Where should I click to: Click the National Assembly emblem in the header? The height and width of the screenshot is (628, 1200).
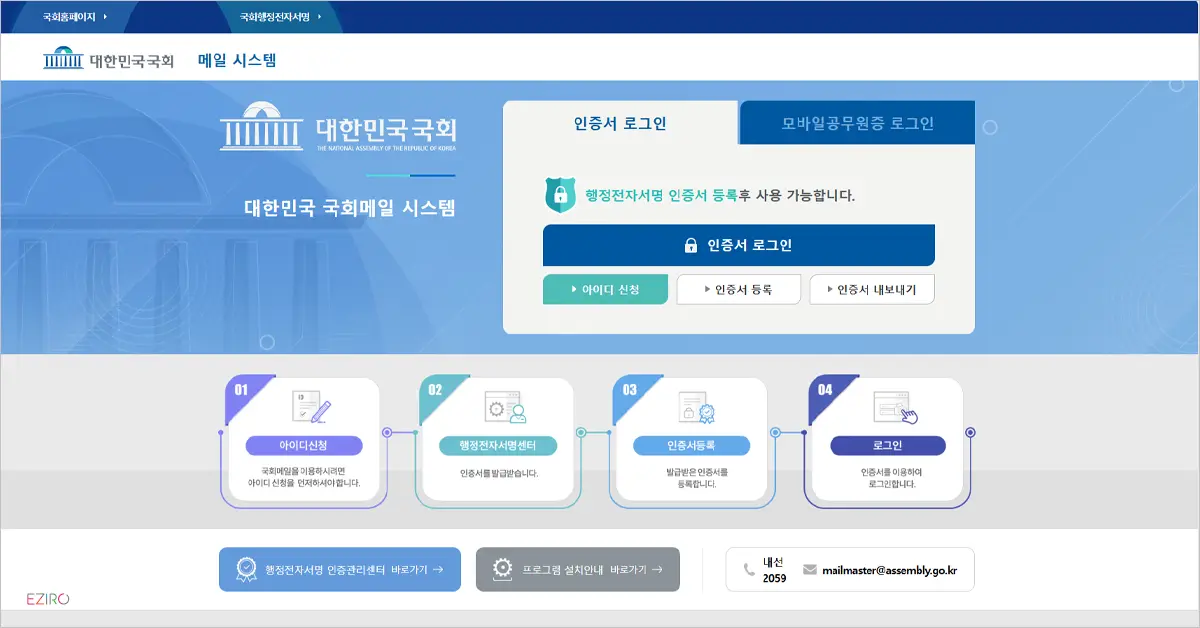click(62, 59)
